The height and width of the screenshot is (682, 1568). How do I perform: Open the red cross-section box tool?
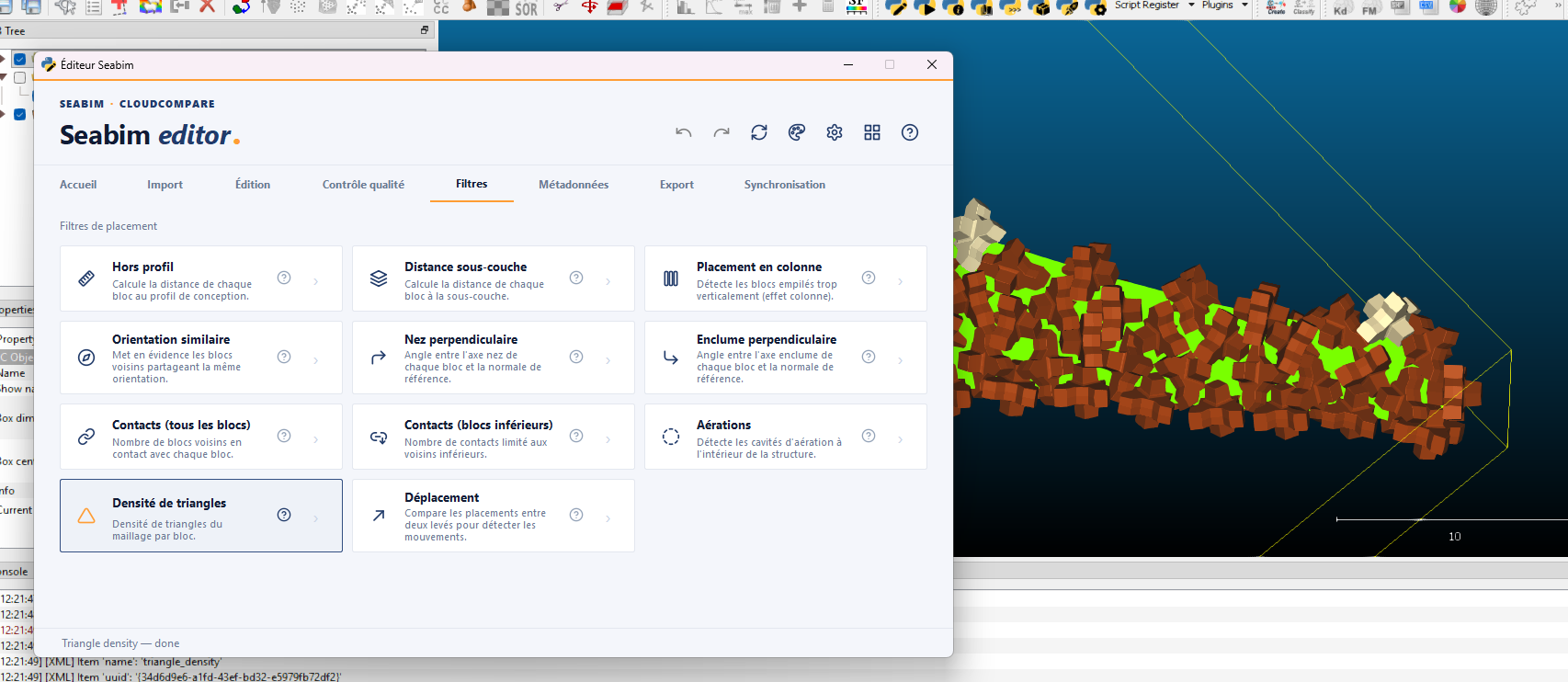click(618, 6)
